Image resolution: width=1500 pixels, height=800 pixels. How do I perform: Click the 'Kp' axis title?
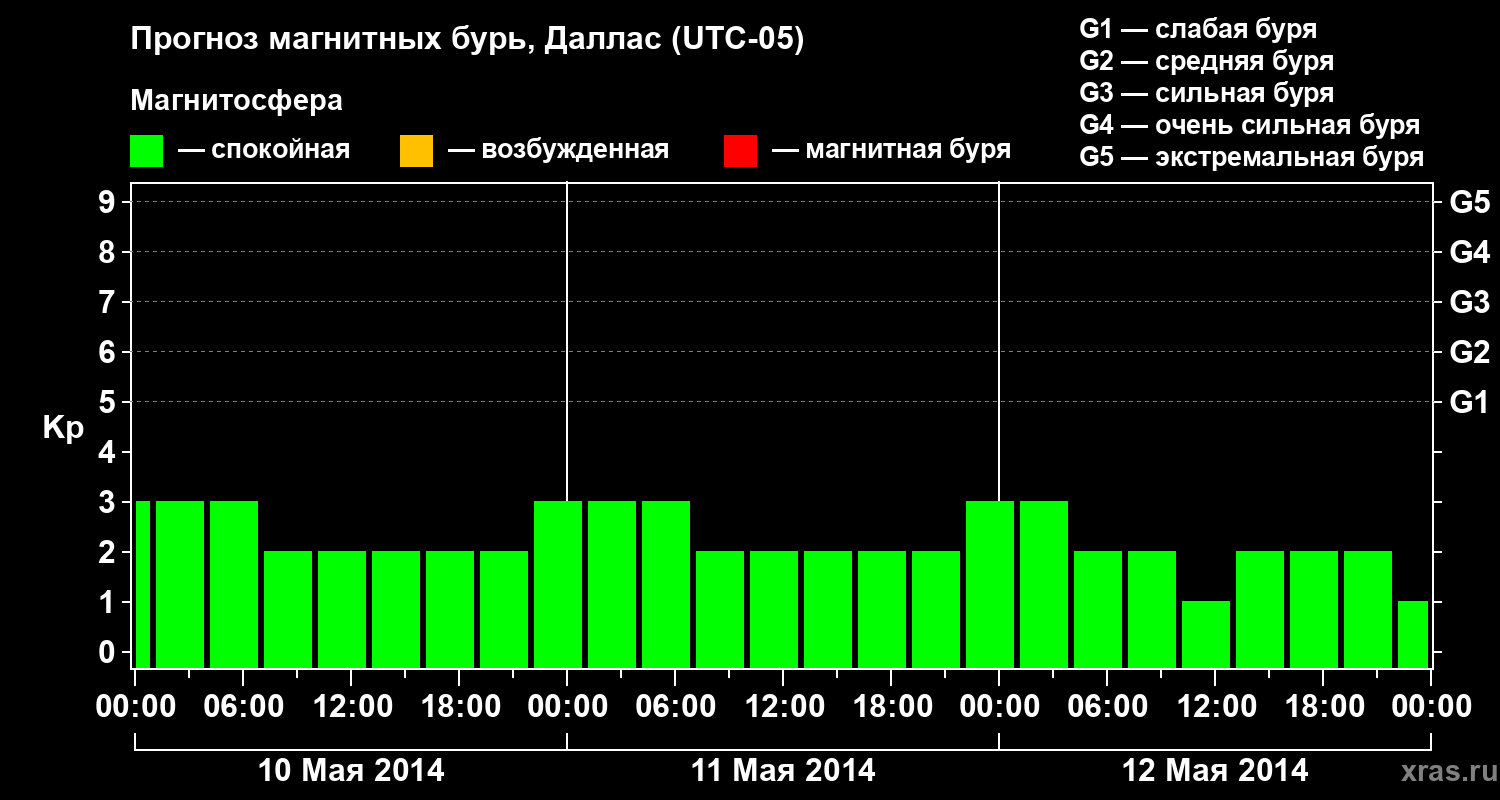point(63,428)
